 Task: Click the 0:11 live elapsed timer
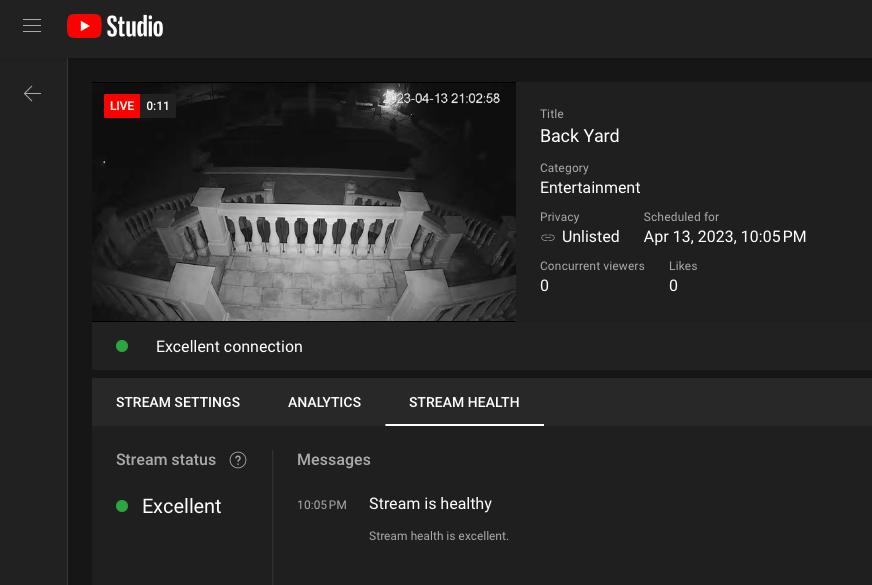pyautogui.click(x=157, y=106)
